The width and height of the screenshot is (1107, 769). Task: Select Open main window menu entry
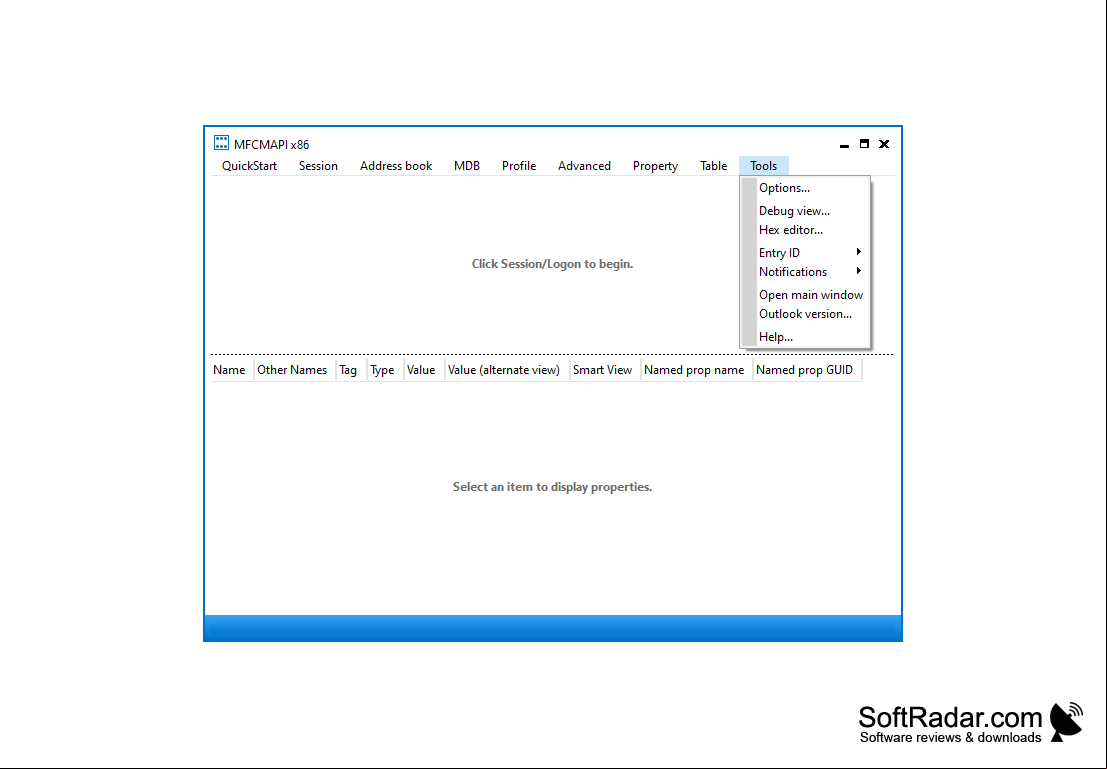point(806,294)
